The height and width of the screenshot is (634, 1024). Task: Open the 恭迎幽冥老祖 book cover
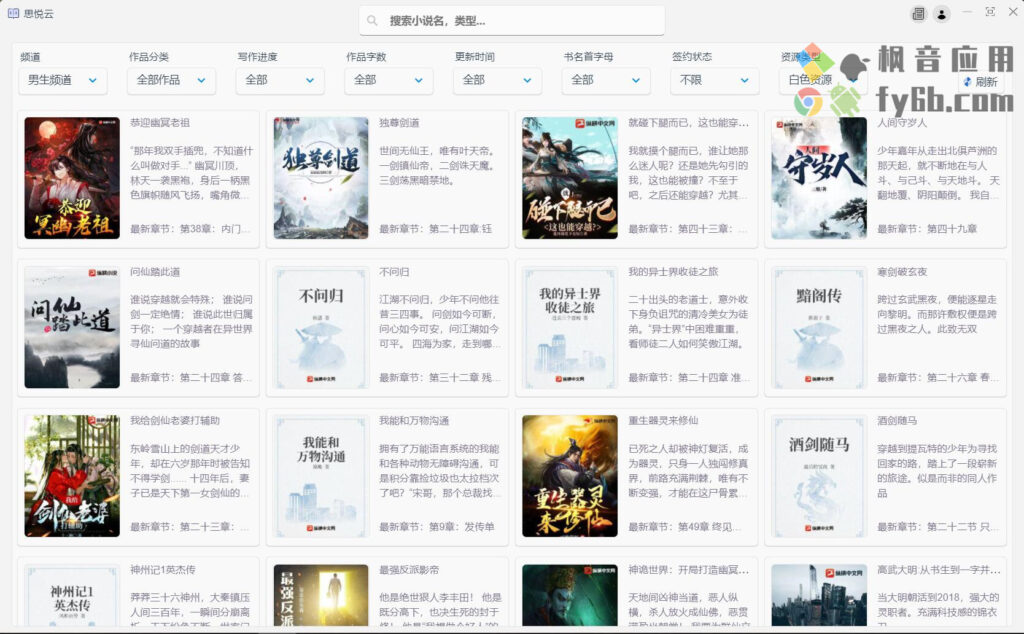tap(72, 178)
